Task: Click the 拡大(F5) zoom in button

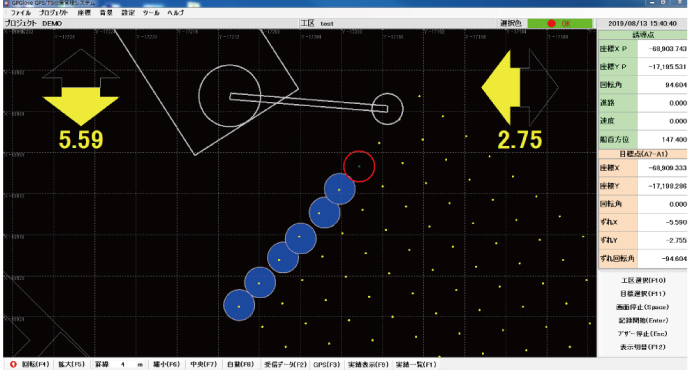Action: click(71, 364)
